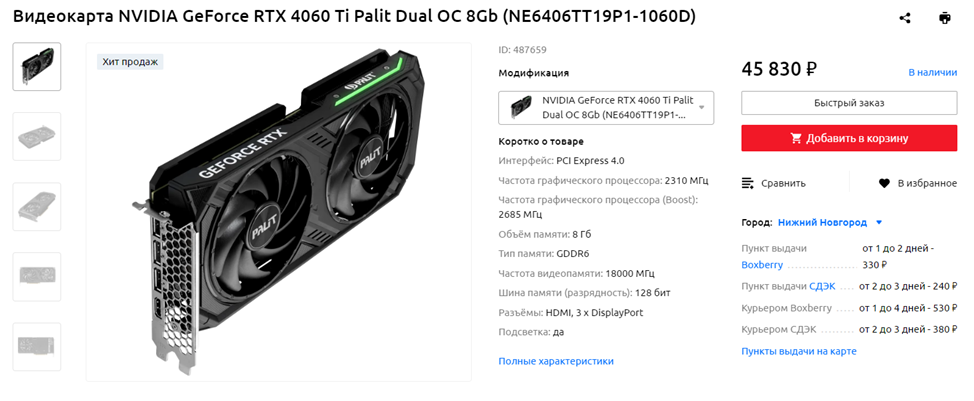Click the compare list icon

pos(748,183)
